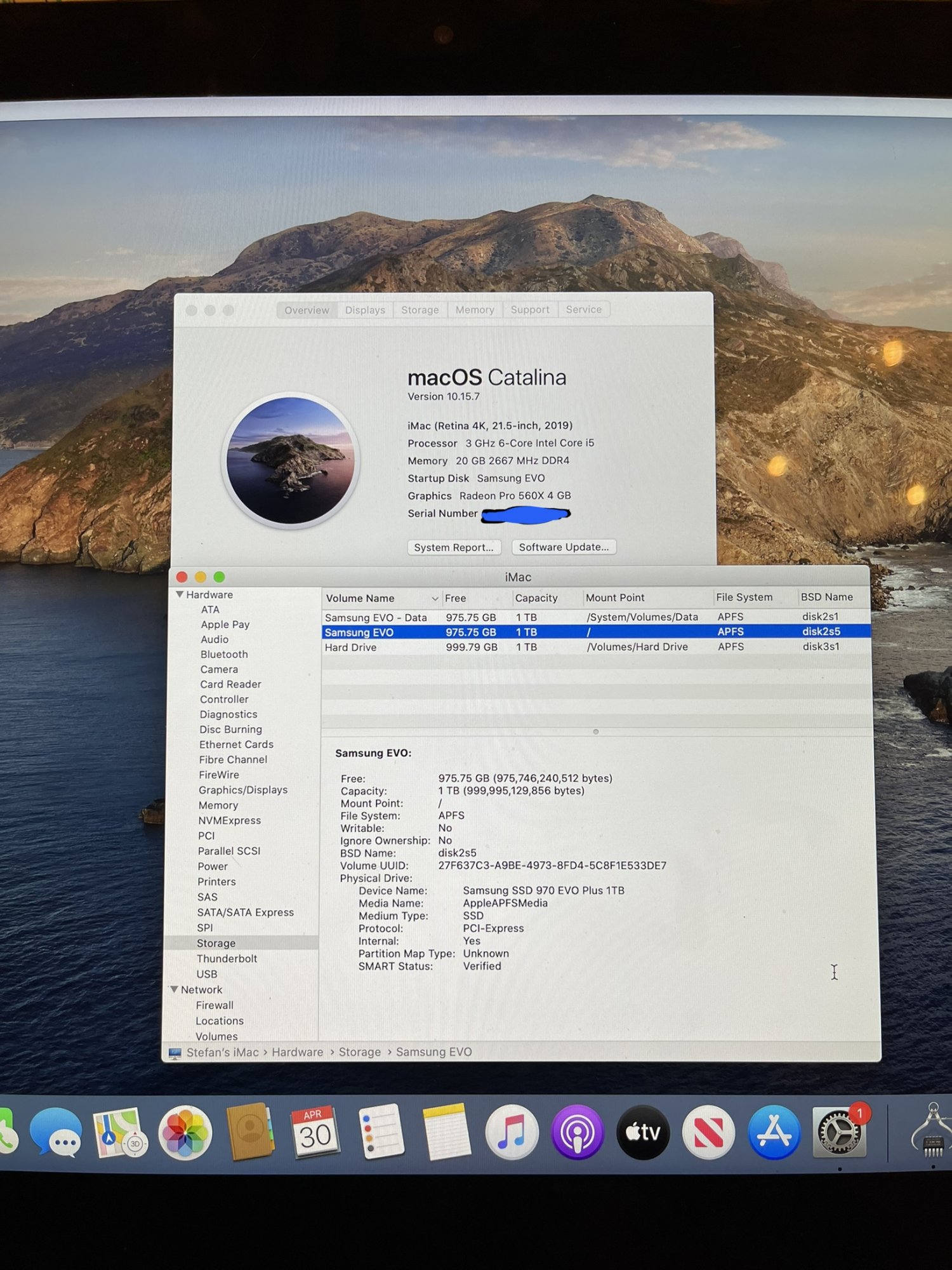
Task: Open the App Store icon
Action: pyautogui.click(x=774, y=1132)
